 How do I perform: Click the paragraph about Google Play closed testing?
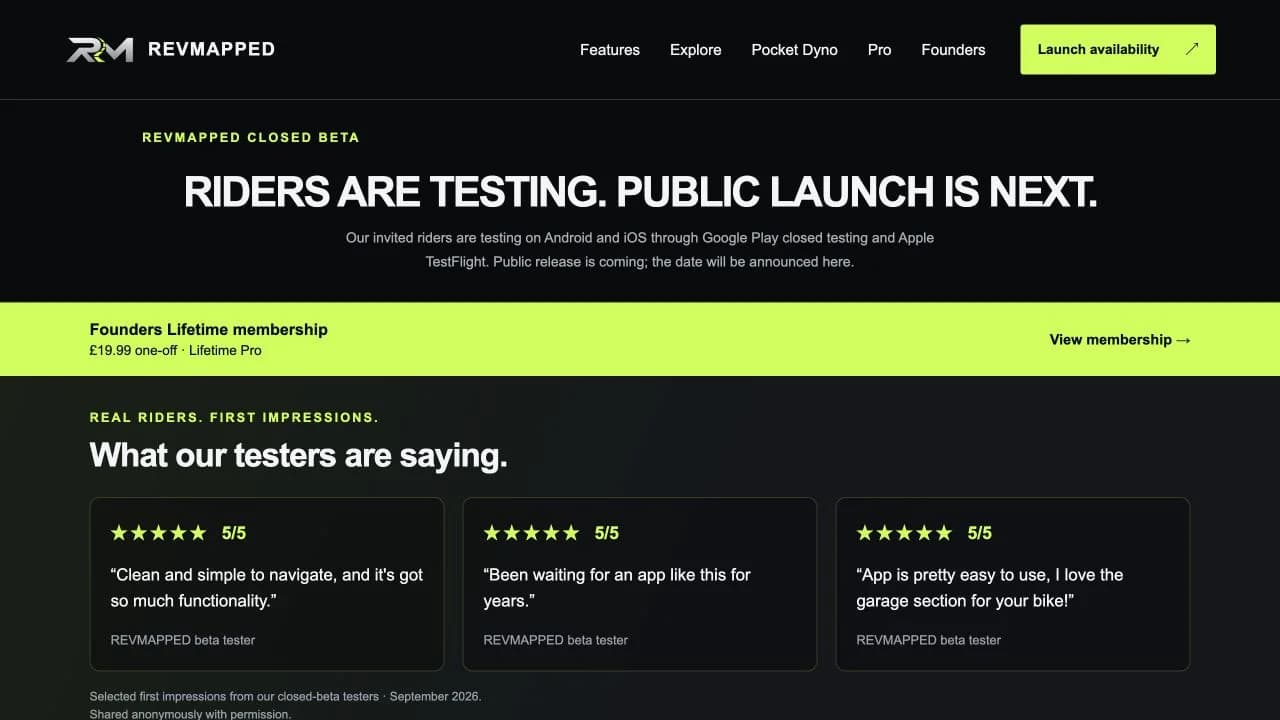[640, 249]
